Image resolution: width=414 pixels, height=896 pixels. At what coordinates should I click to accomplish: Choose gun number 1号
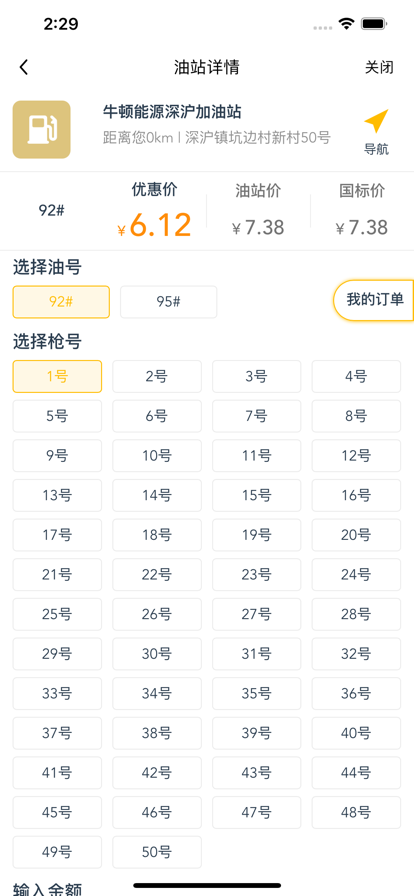coord(57,377)
